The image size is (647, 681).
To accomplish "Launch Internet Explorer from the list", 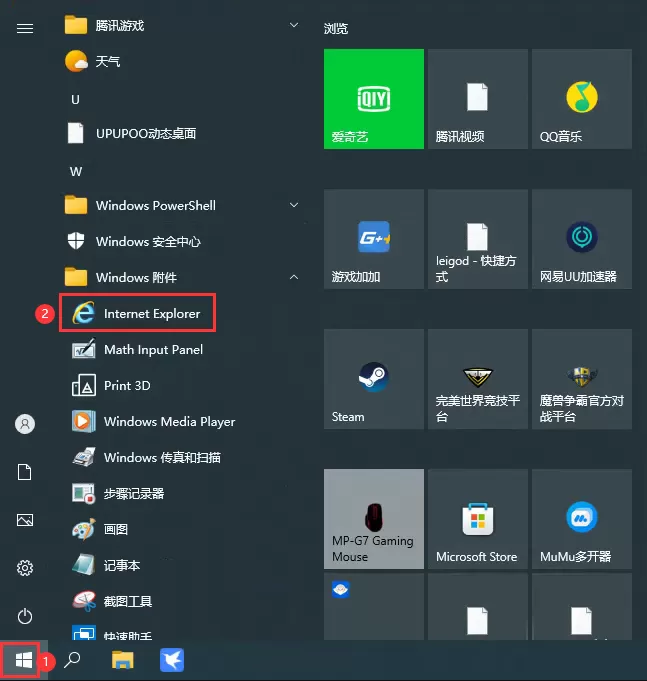I will tap(137, 313).
